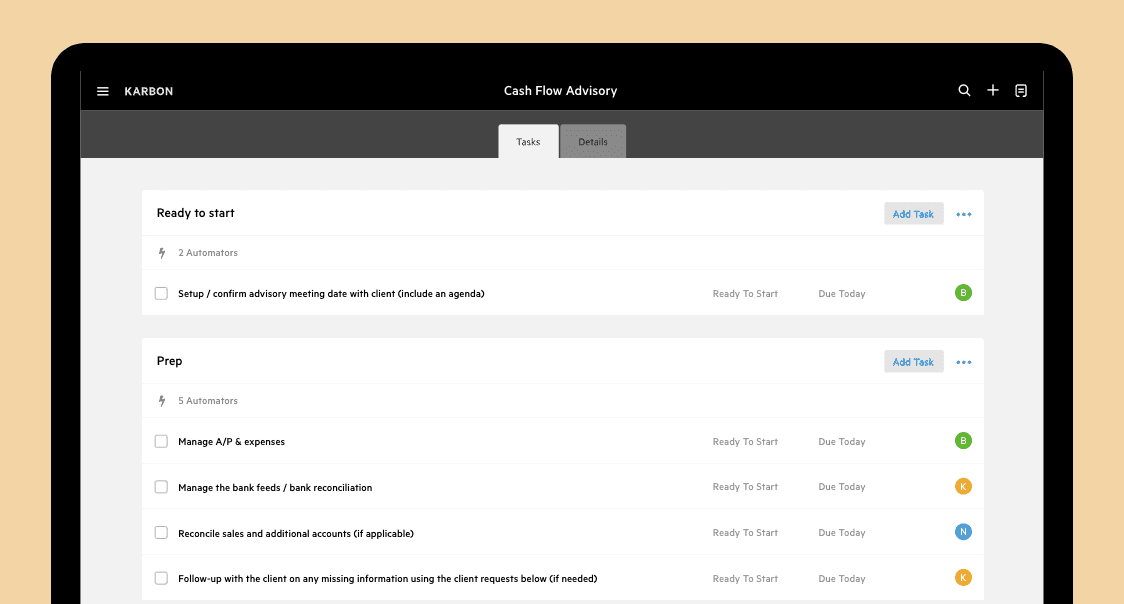The image size is (1124, 604).
Task: Select the Tasks tab
Action: tap(528, 141)
